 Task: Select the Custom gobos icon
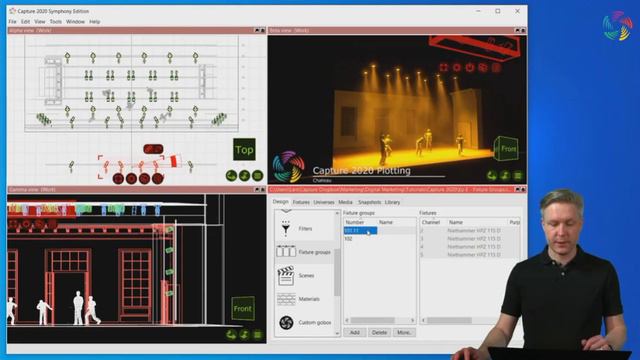tap(286, 322)
